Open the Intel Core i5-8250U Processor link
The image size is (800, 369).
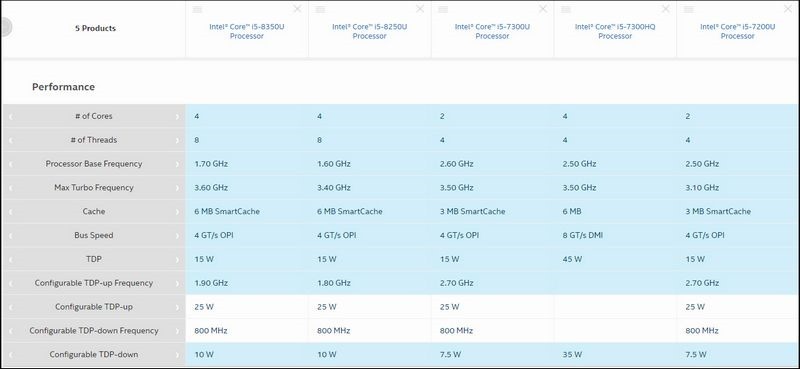pyautogui.click(x=369, y=31)
